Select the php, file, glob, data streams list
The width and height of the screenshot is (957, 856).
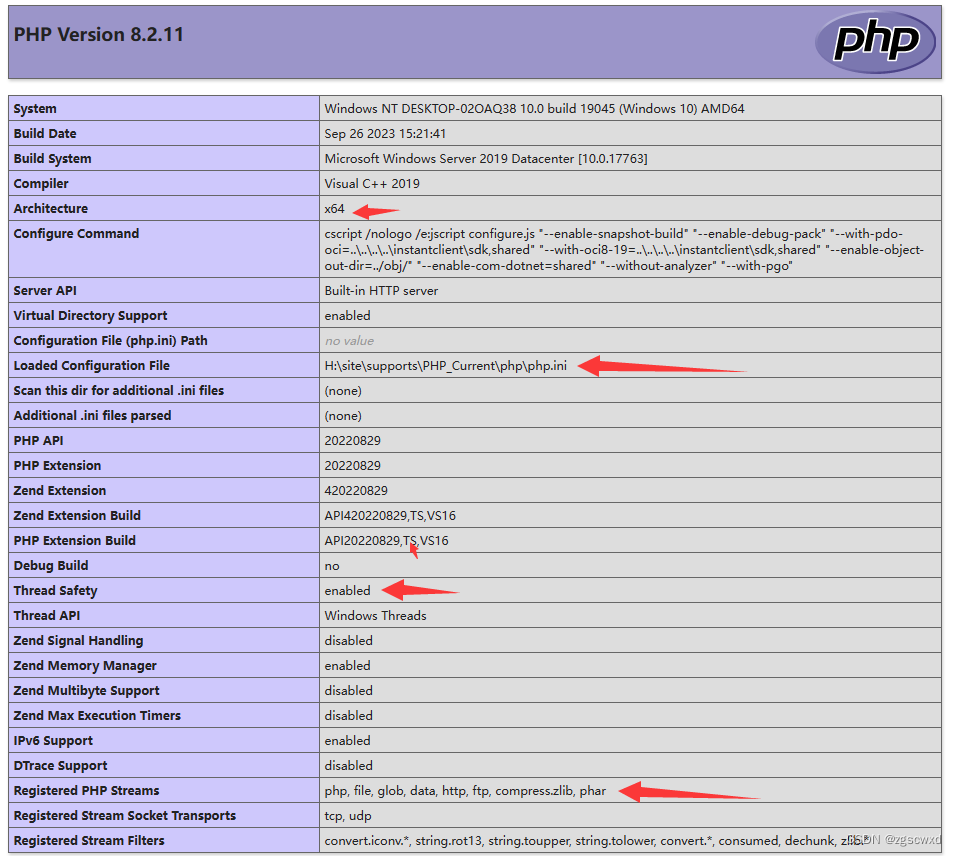tap(465, 791)
